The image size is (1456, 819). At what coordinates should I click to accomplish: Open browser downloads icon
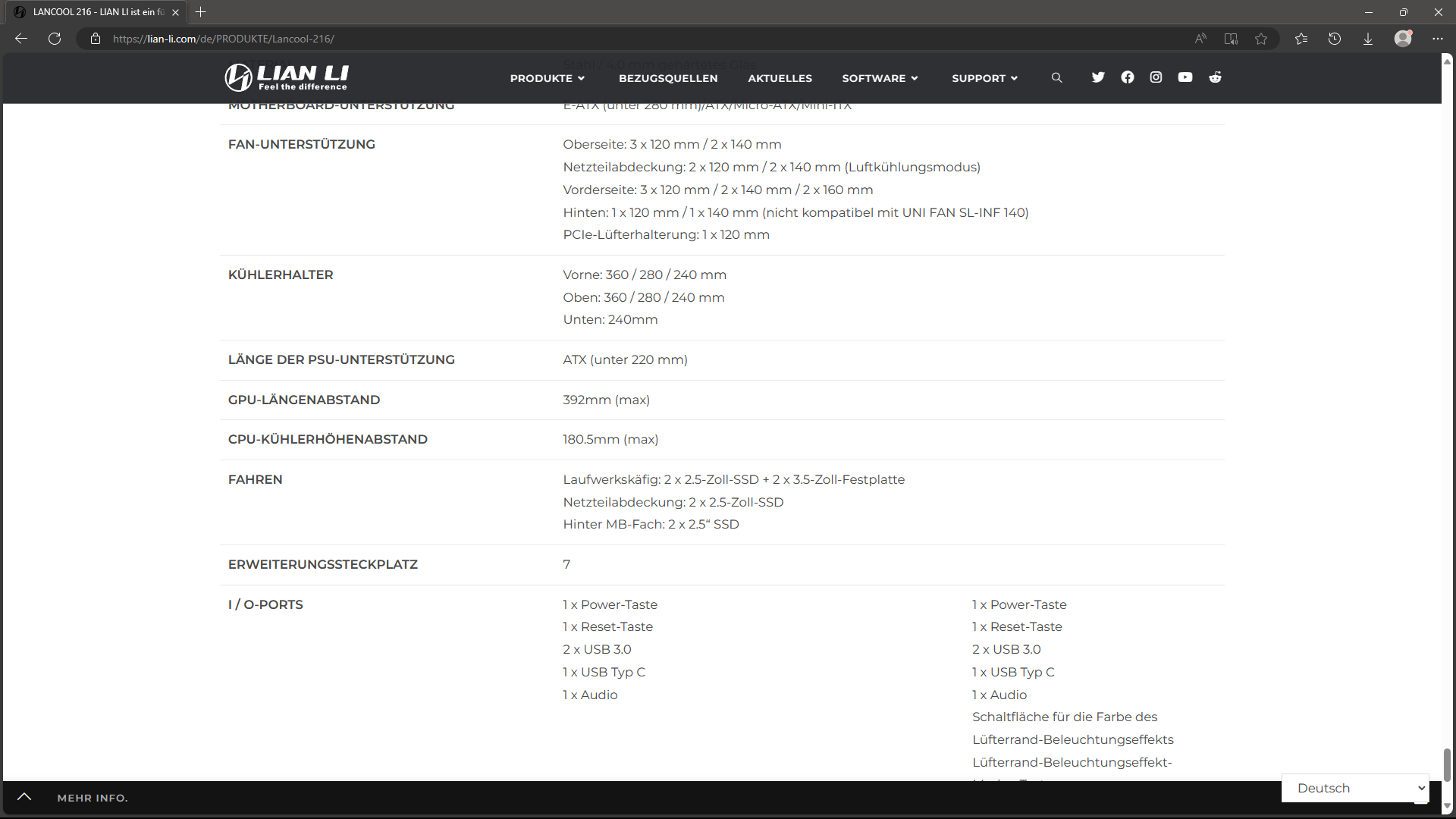point(1368,39)
